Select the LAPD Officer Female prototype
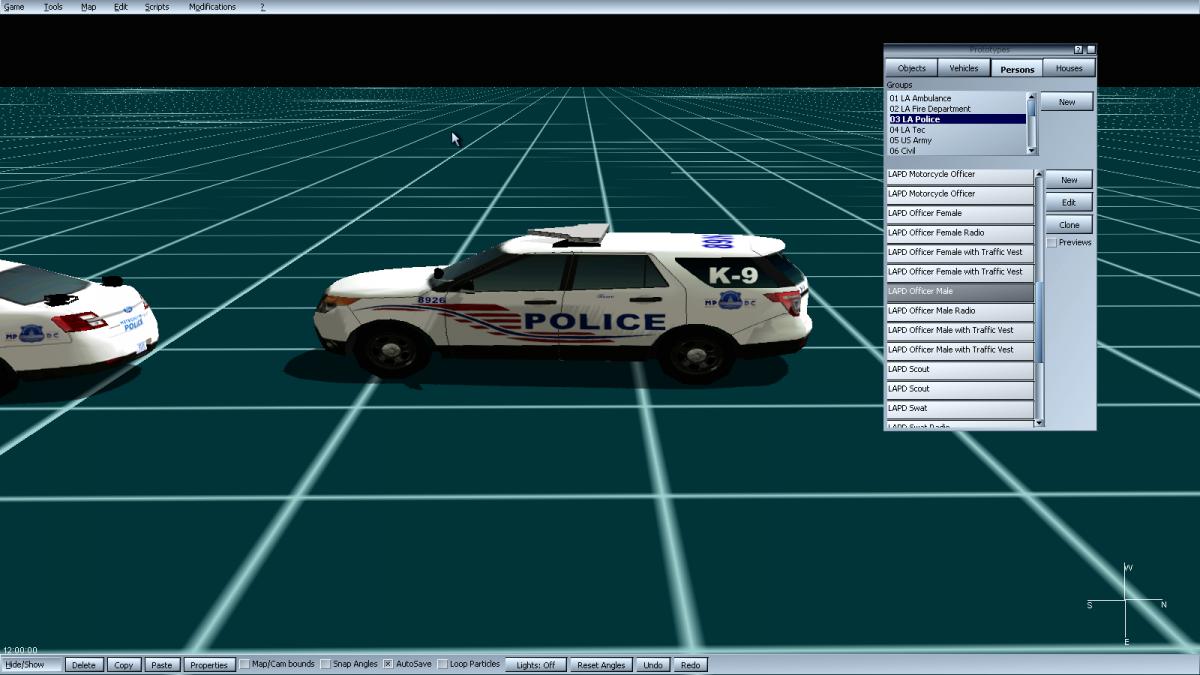The width and height of the screenshot is (1200, 675). pos(960,214)
